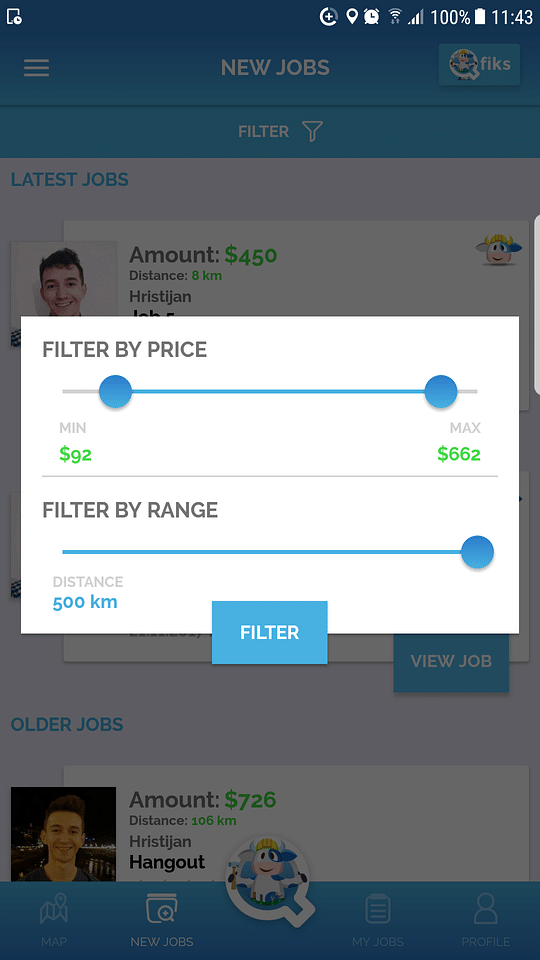
Task: Click the minimum price slider handle
Action: click(116, 392)
